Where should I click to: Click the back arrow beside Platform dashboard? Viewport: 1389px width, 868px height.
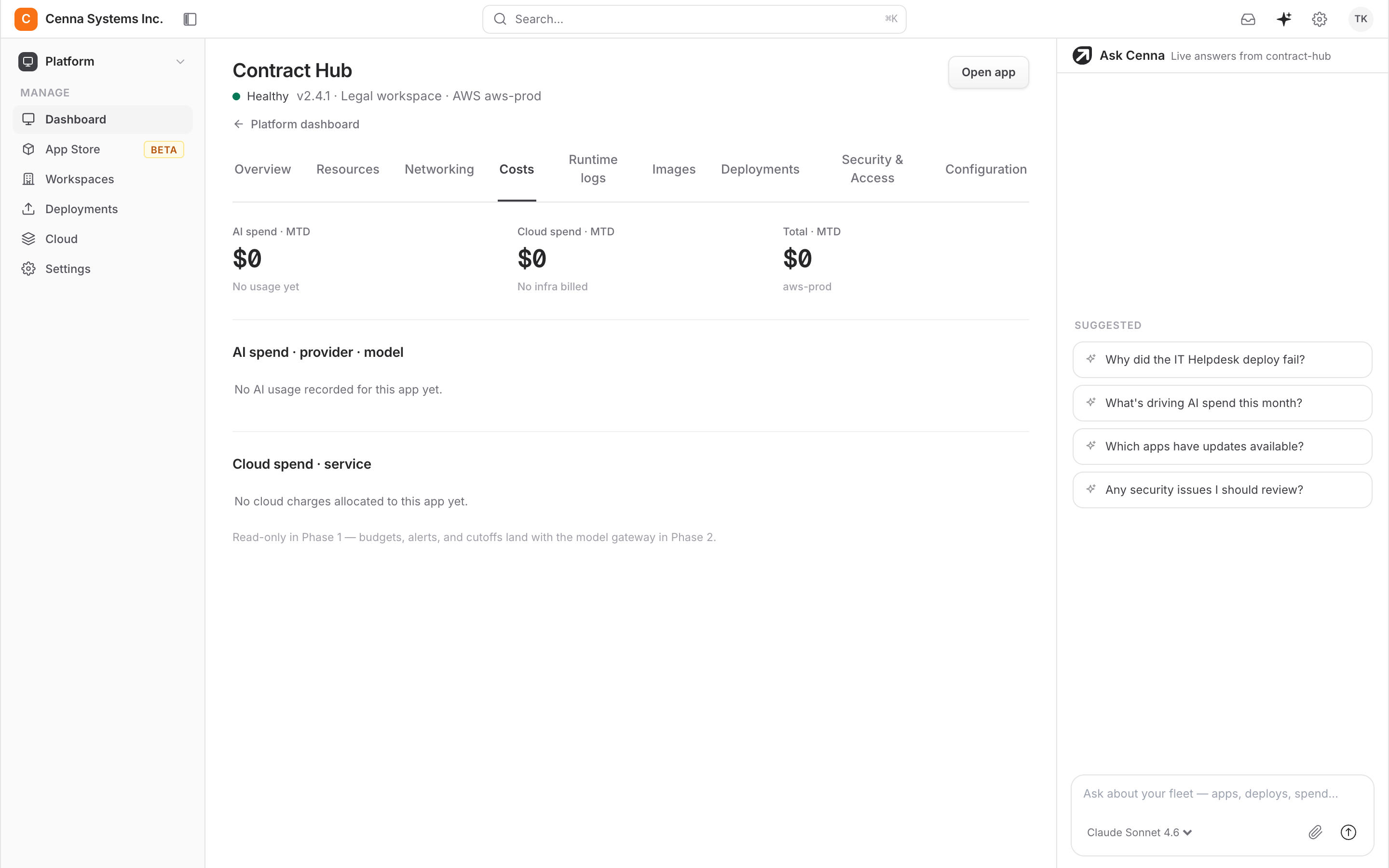coord(238,124)
